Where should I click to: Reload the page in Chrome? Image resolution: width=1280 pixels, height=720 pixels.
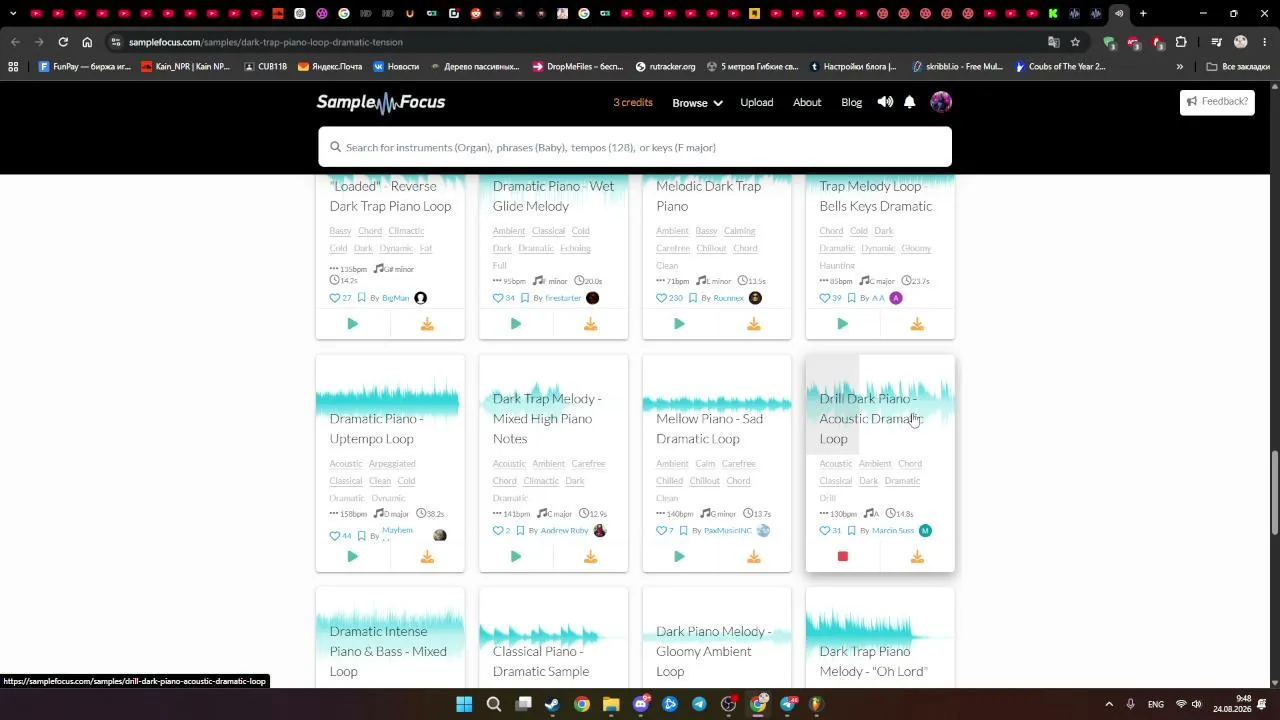point(63,42)
